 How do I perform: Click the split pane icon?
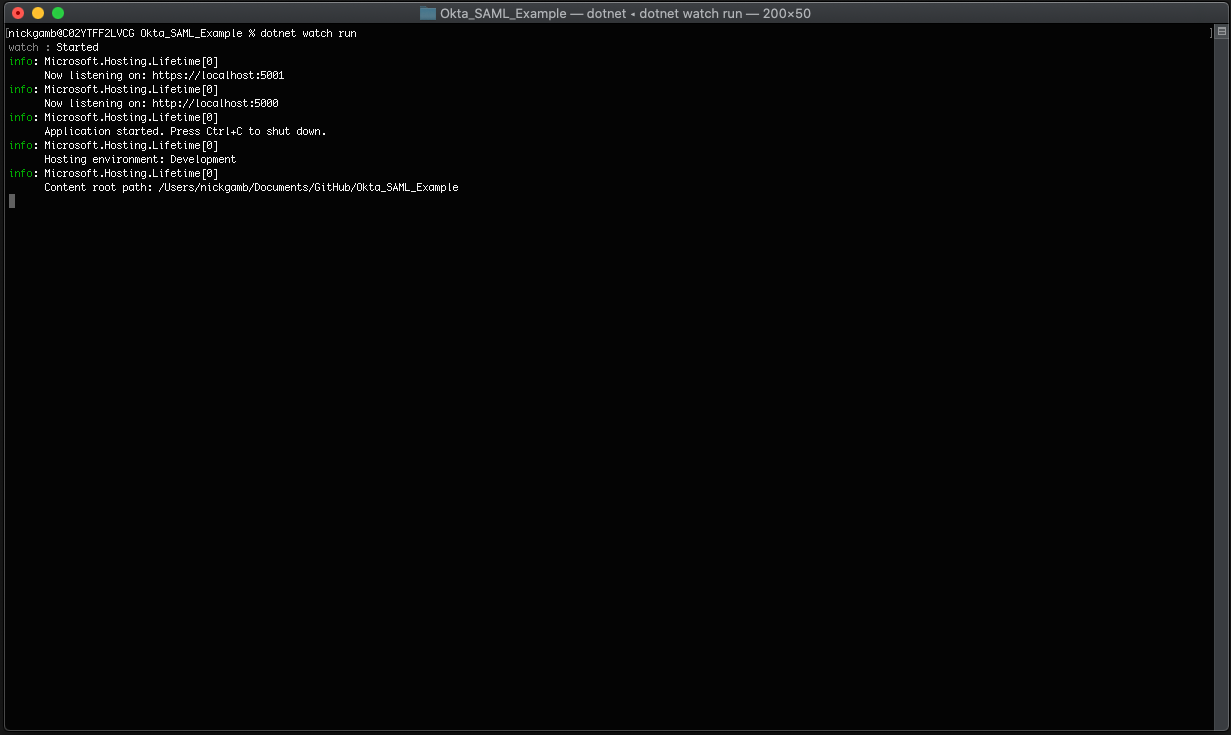[1221, 32]
